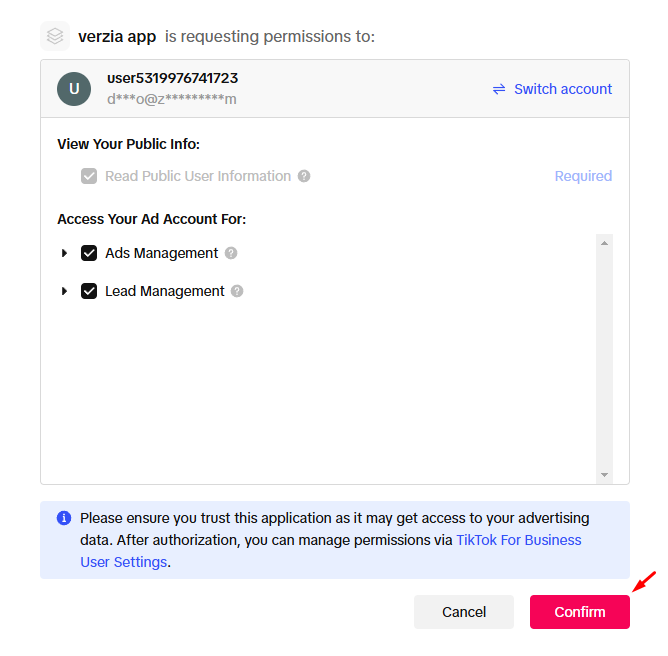Viewport: 668px width, 656px height.
Task: Click the scroll up arrow in permissions list
Action: (x=604, y=243)
